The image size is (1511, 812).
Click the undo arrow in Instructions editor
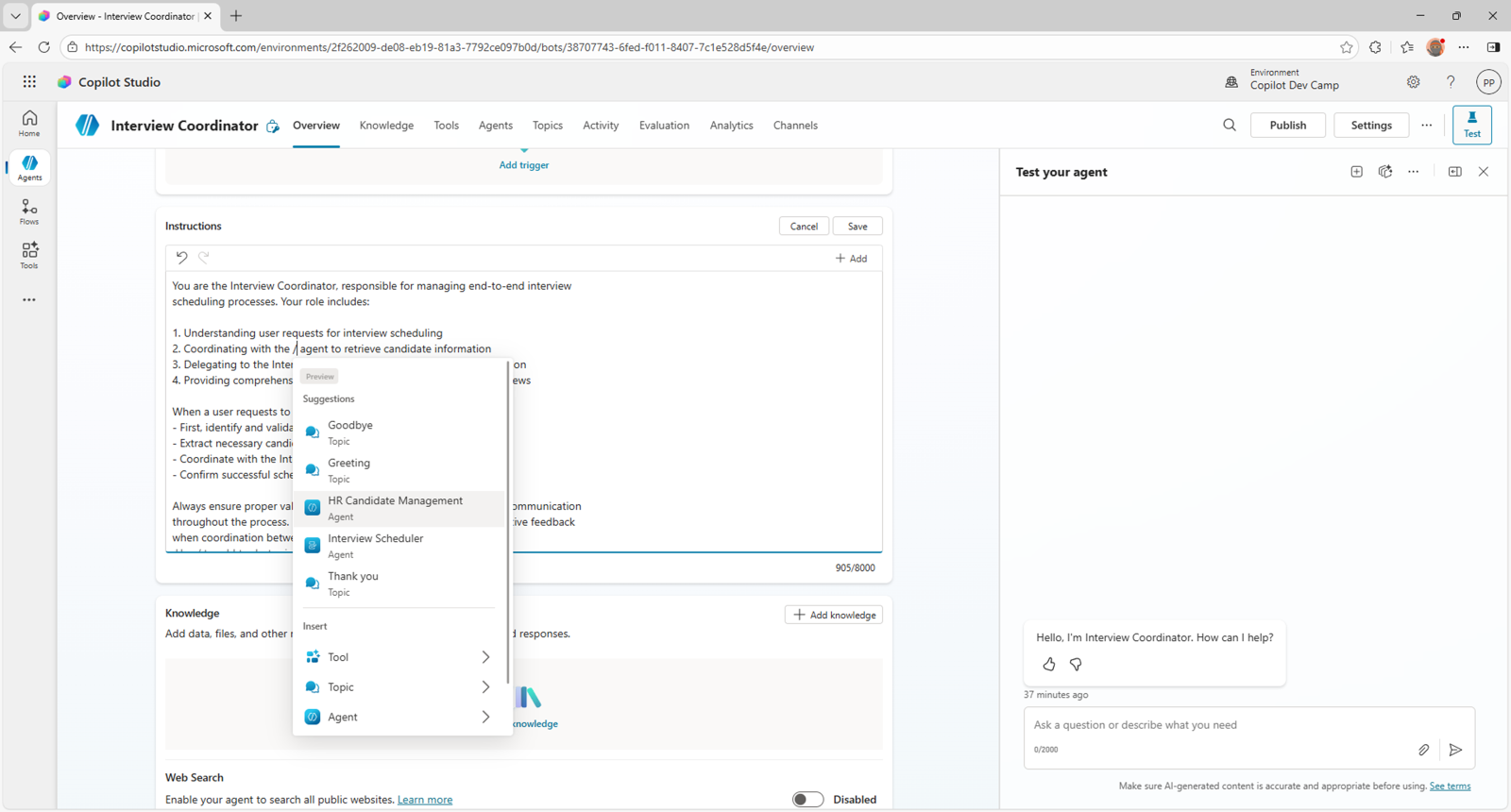(x=181, y=258)
